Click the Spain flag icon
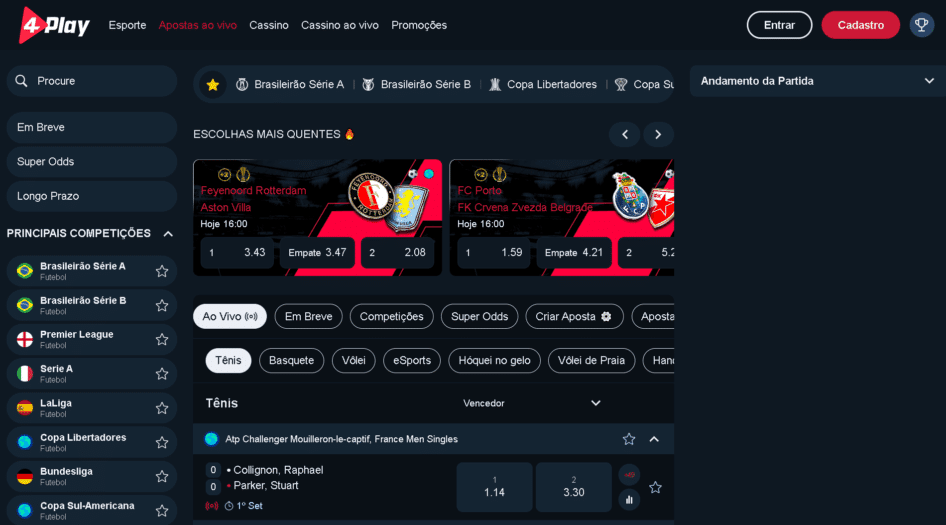 [25, 408]
